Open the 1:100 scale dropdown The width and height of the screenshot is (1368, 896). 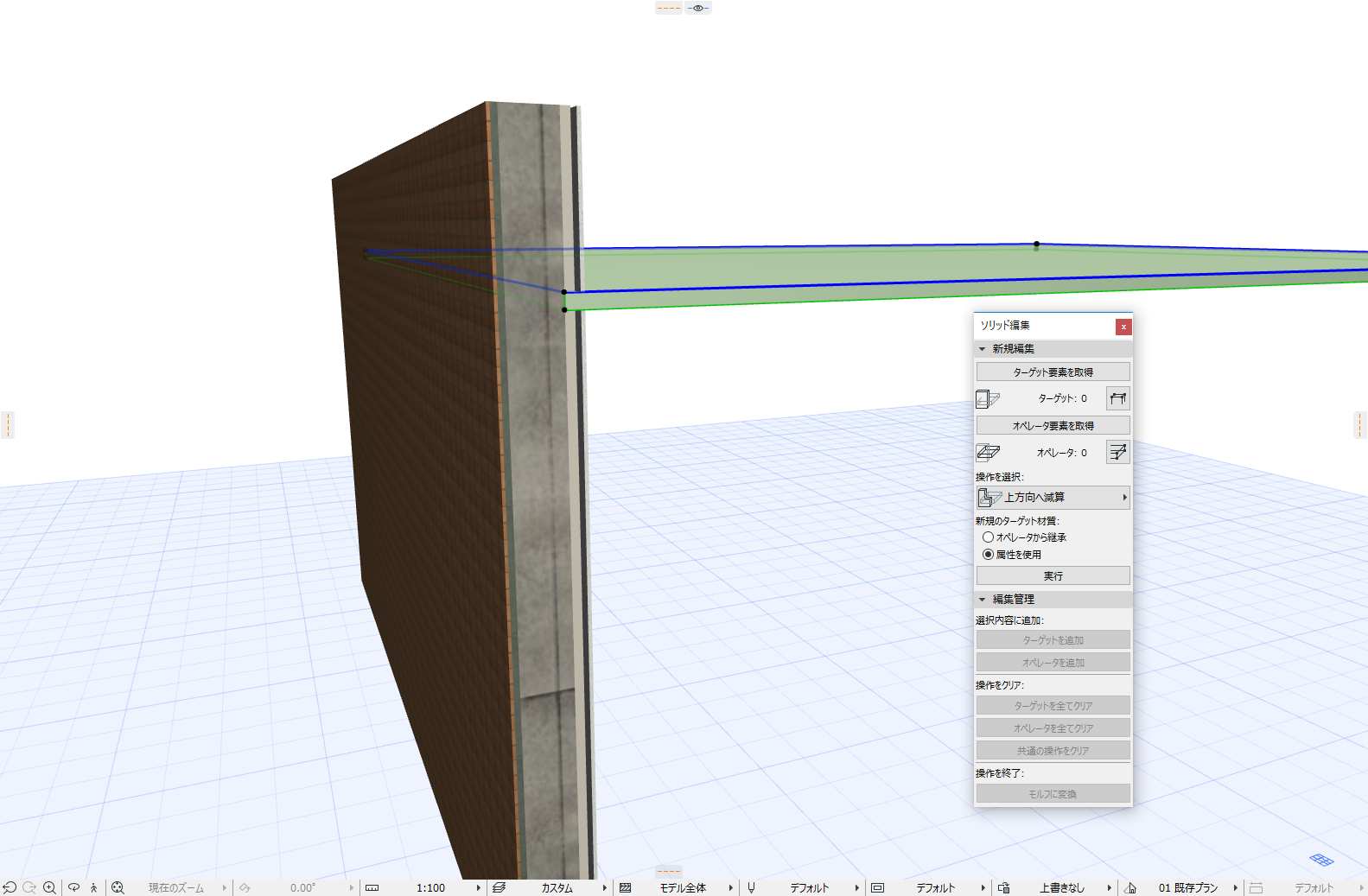click(x=479, y=887)
